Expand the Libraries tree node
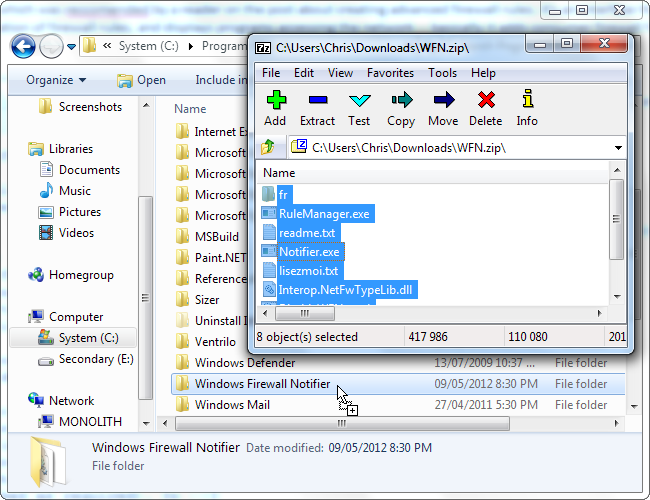Screen dimensions: 650x500 click(x=21, y=149)
